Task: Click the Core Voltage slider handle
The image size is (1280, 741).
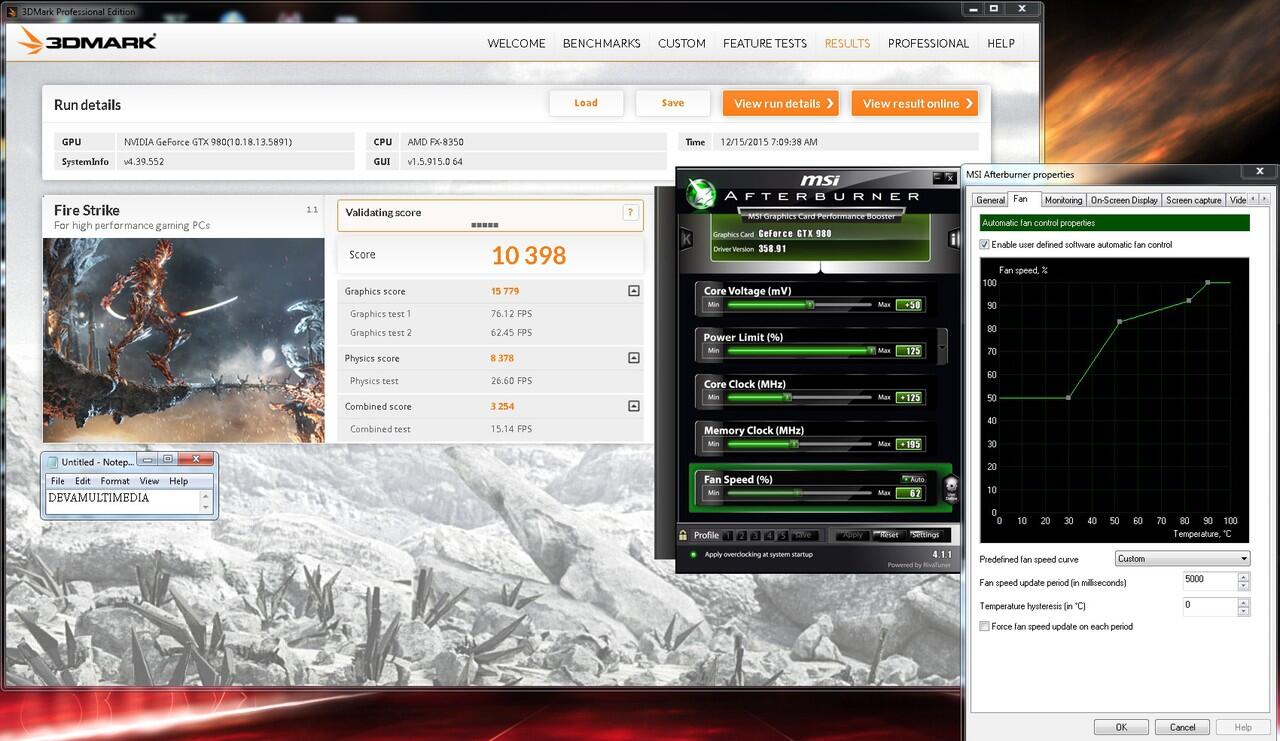Action: pos(811,304)
